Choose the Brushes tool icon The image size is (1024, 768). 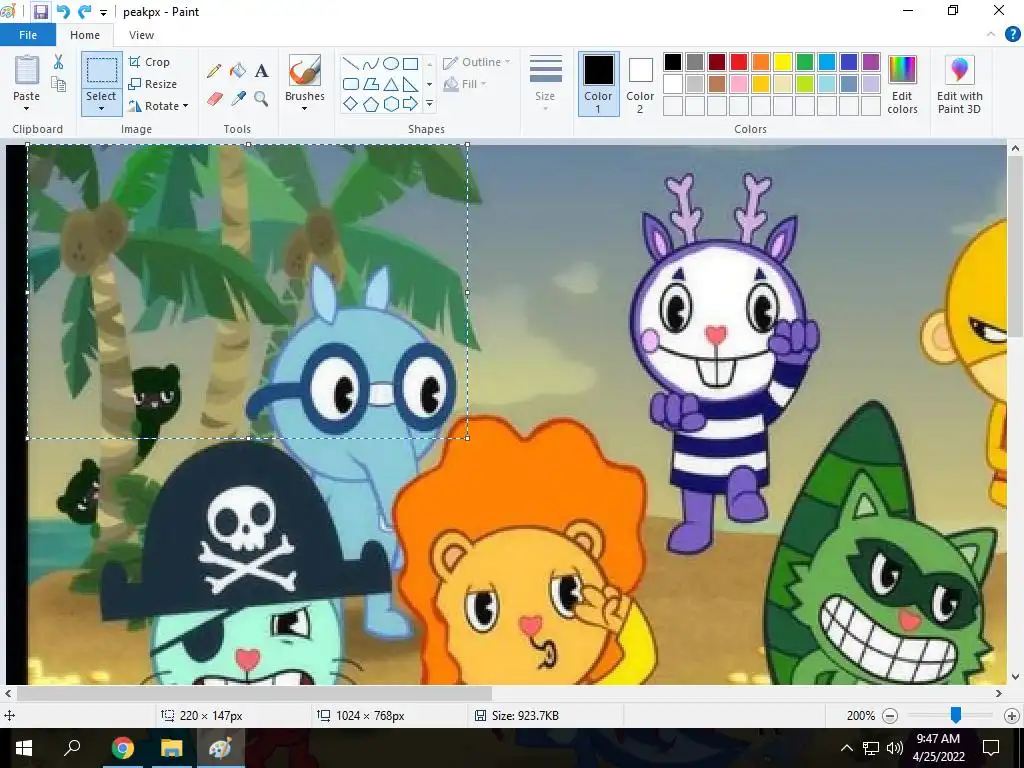point(304,70)
